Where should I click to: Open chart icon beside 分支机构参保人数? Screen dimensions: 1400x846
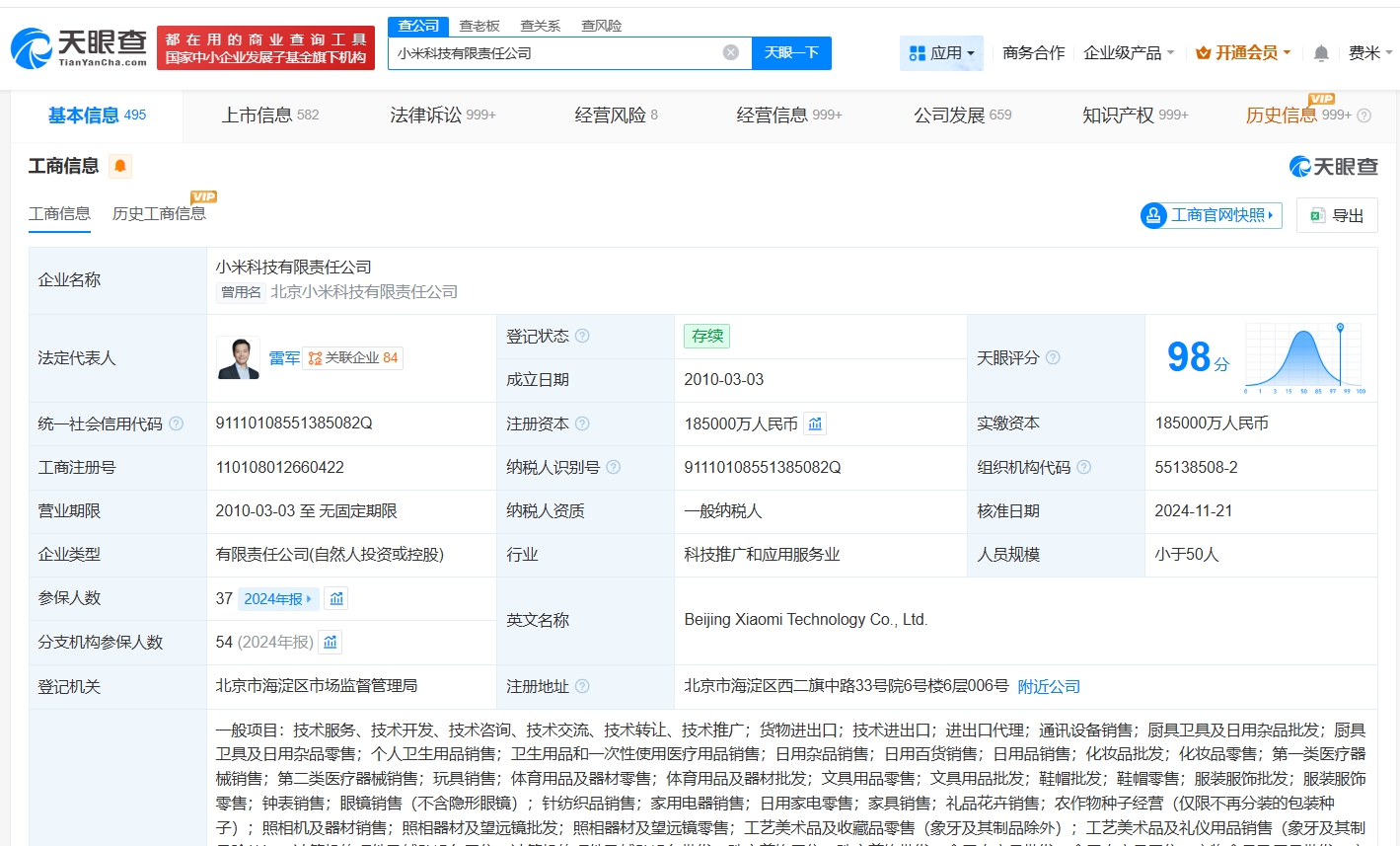331,642
